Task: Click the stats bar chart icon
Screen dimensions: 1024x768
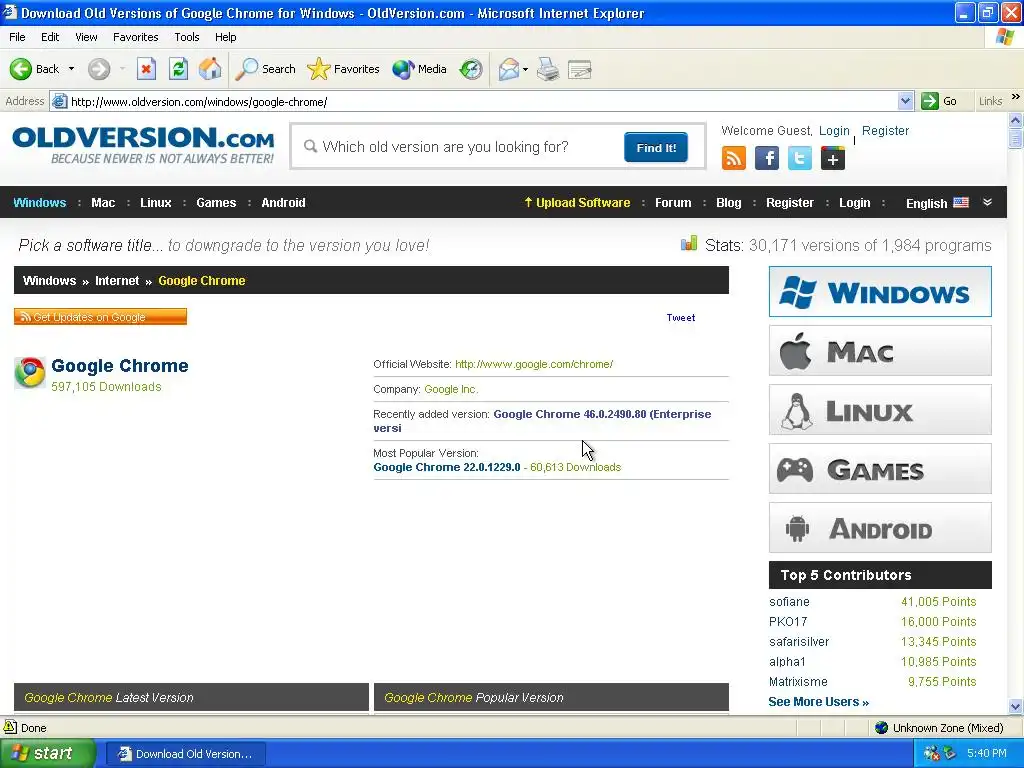Action: [689, 244]
